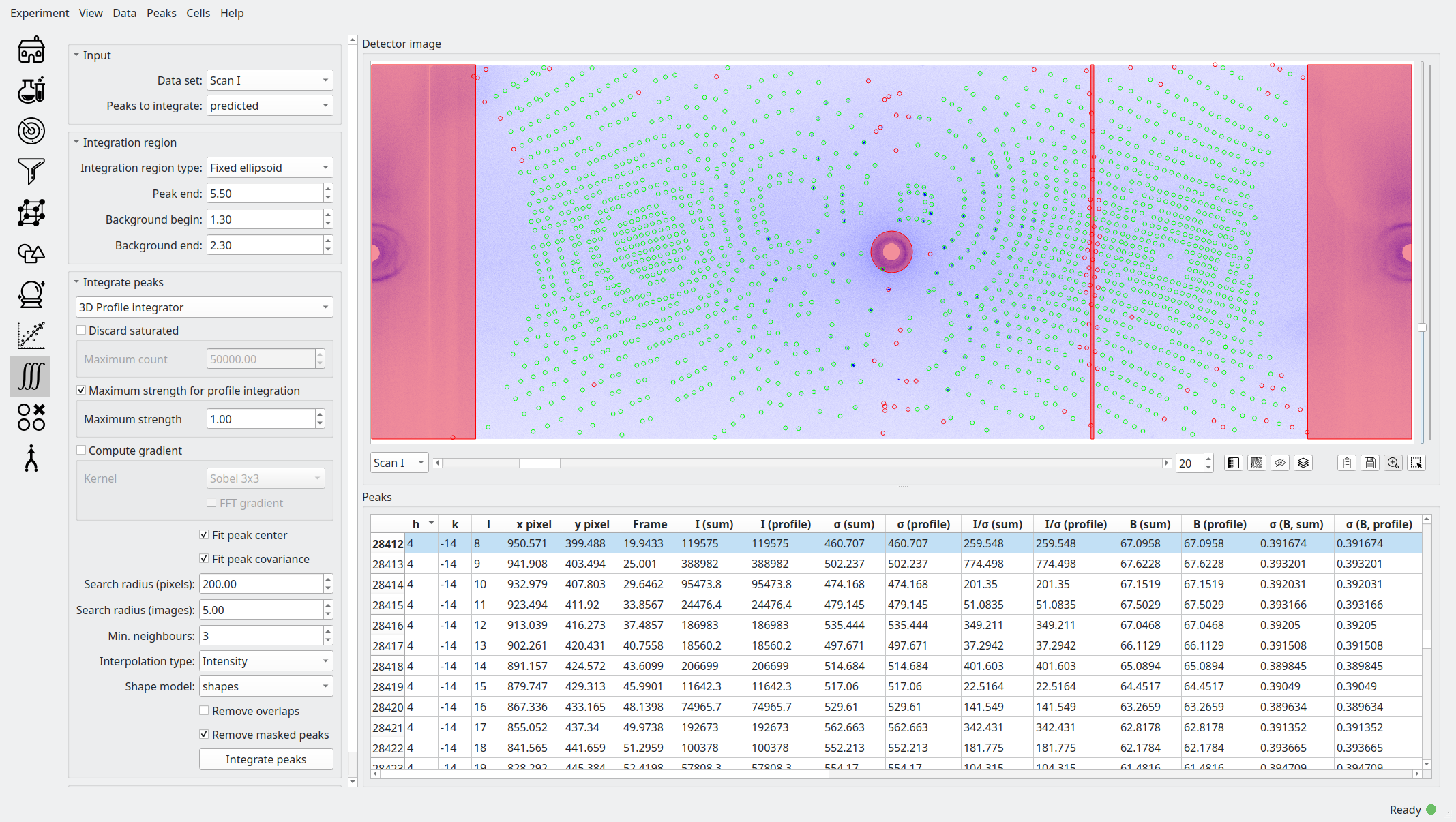The width and height of the screenshot is (1456, 822).
Task: Click the save floppy disk icon
Action: click(x=1369, y=463)
